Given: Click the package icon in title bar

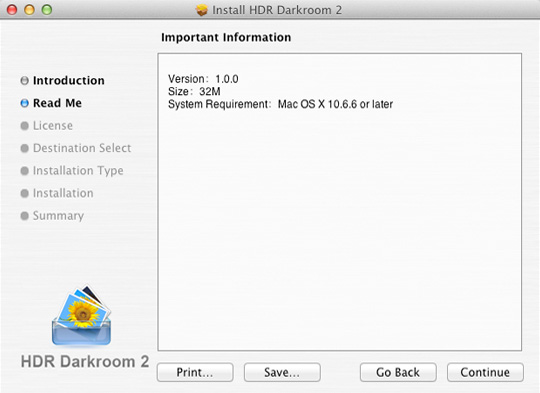Looking at the screenshot, I should (x=202, y=10).
